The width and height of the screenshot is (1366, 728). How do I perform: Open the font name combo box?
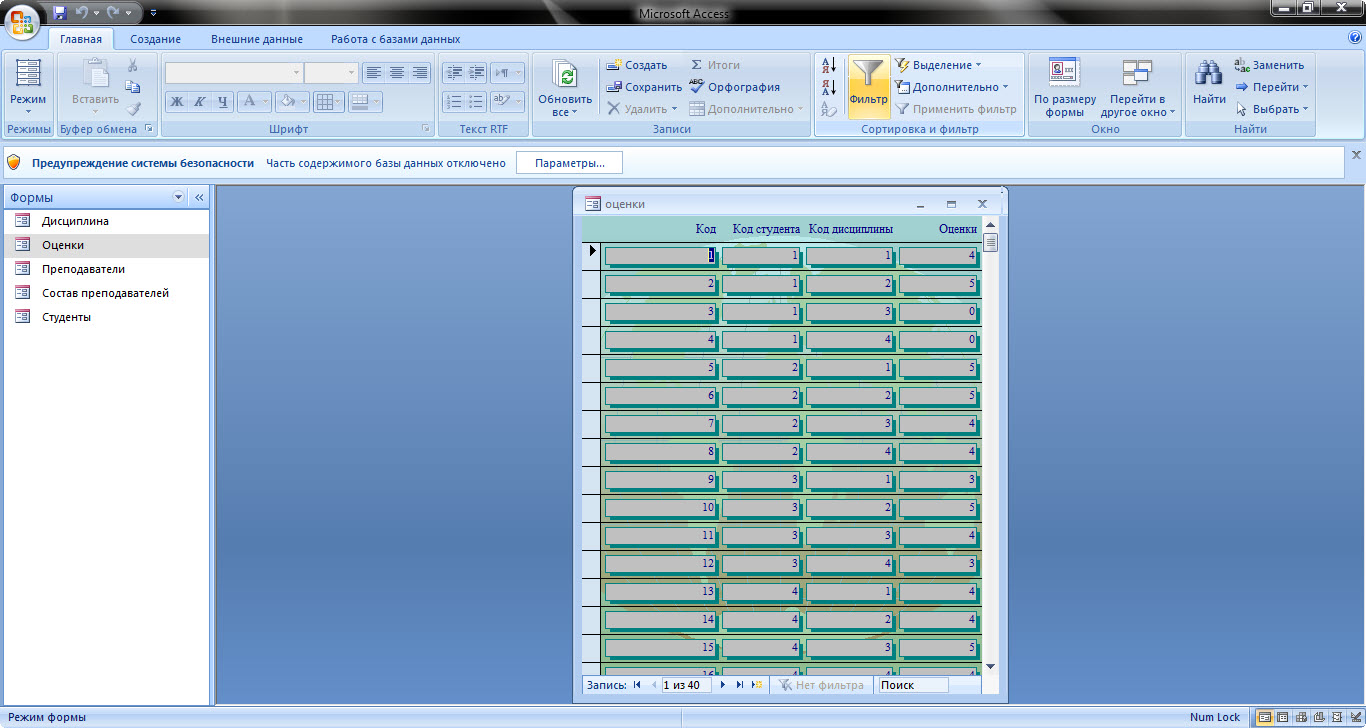pos(233,72)
